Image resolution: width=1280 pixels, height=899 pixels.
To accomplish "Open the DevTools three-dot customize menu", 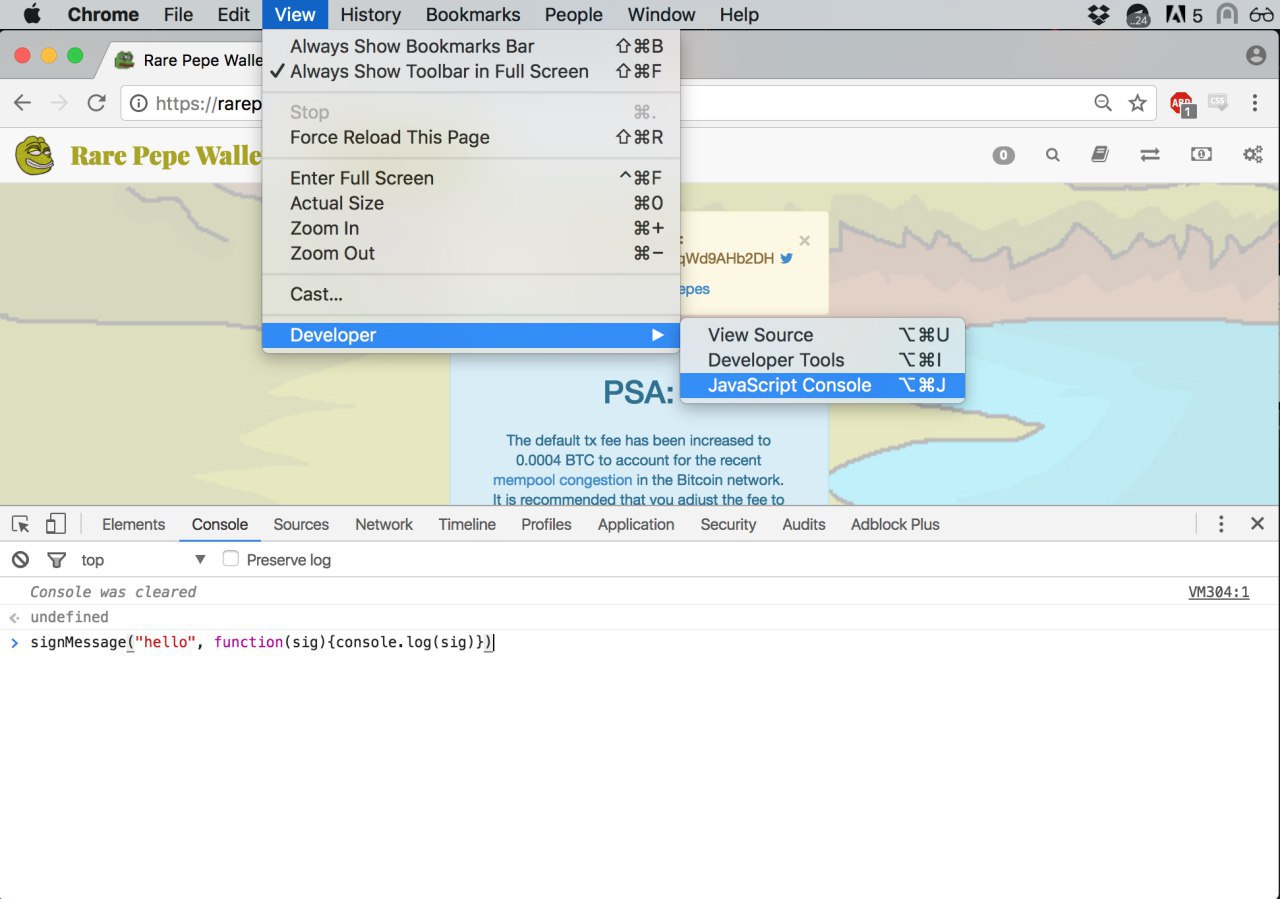I will [1221, 524].
